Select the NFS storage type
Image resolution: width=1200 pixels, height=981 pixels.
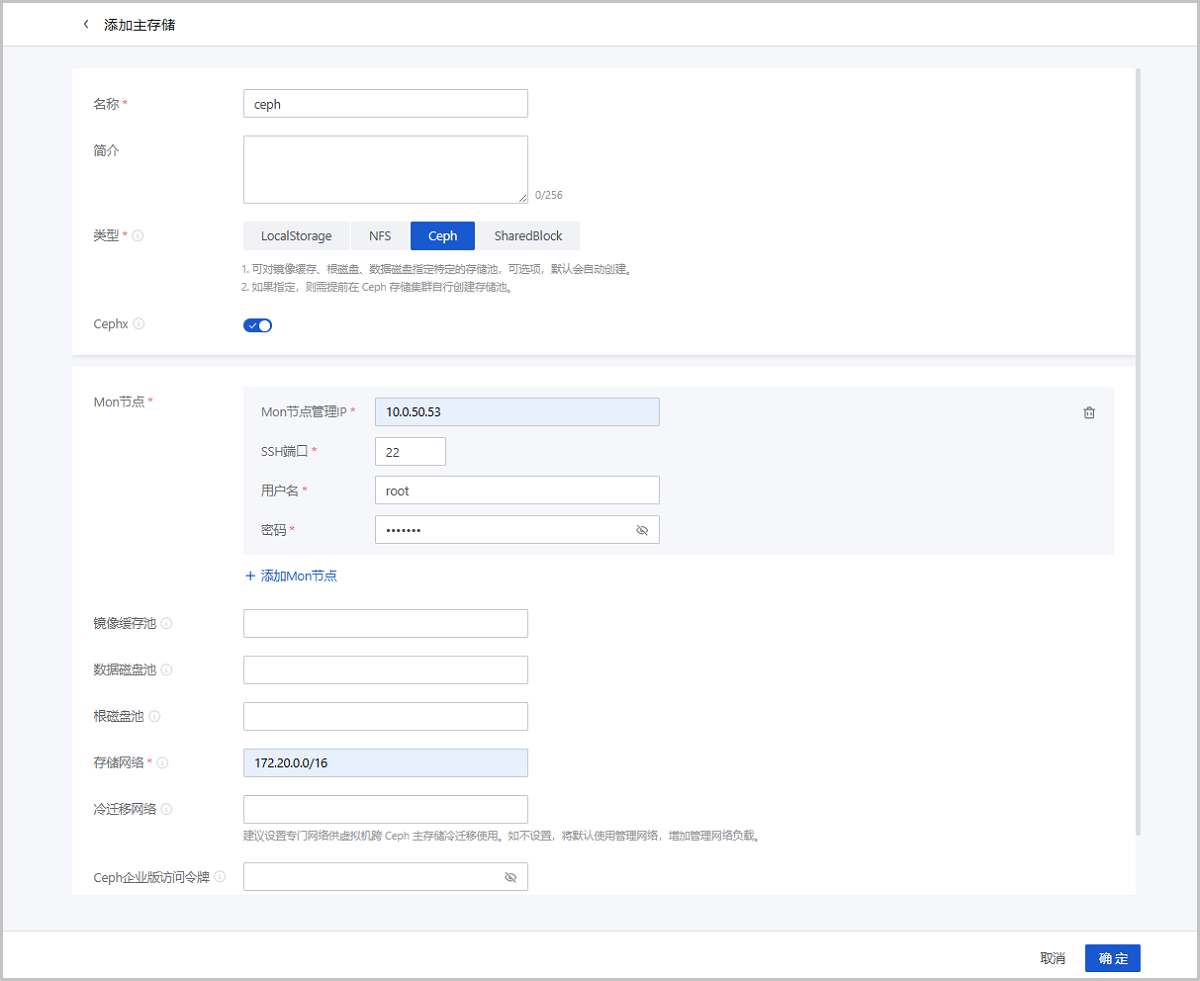point(380,236)
